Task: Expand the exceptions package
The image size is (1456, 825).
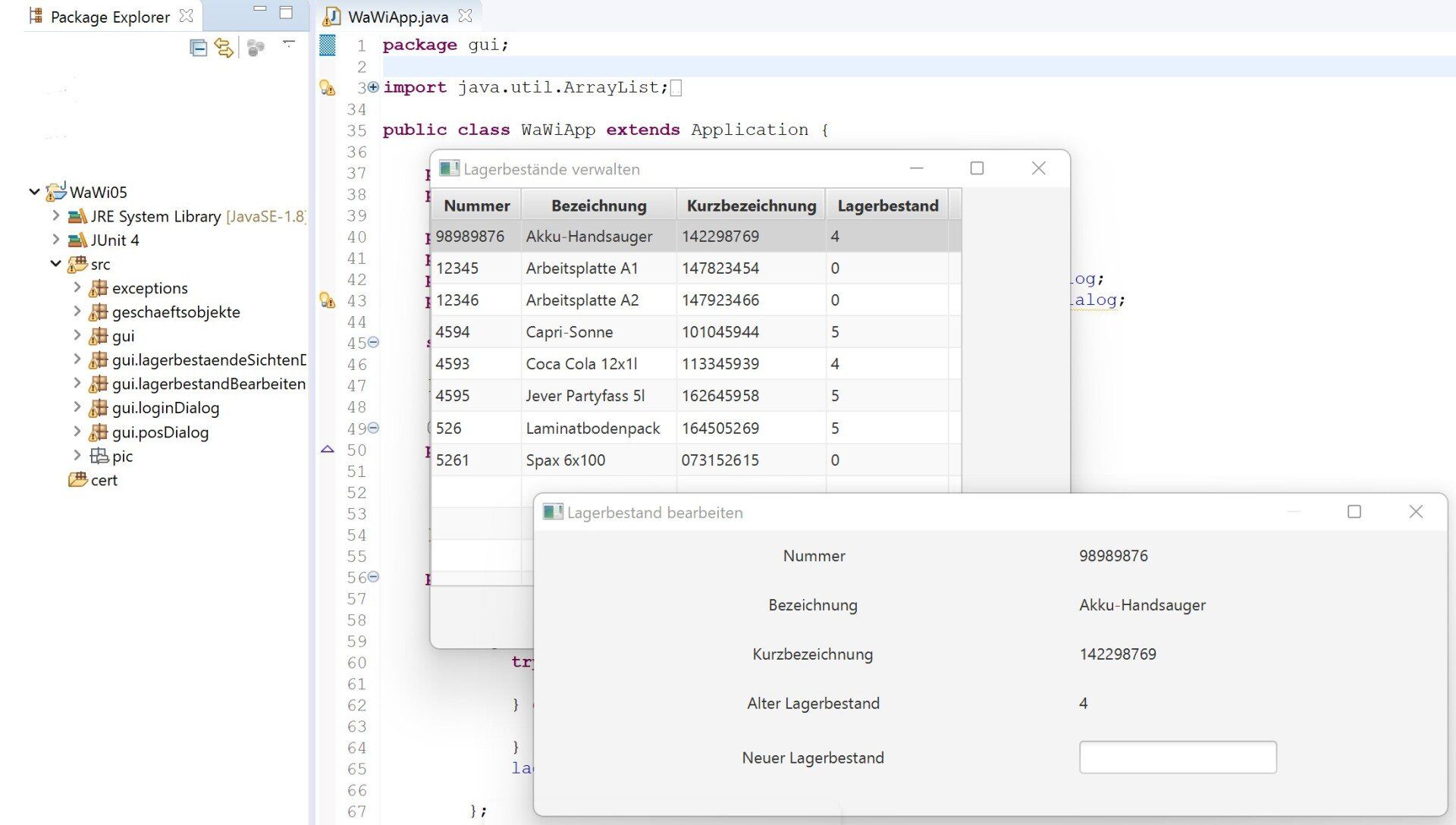Action: pyautogui.click(x=77, y=288)
